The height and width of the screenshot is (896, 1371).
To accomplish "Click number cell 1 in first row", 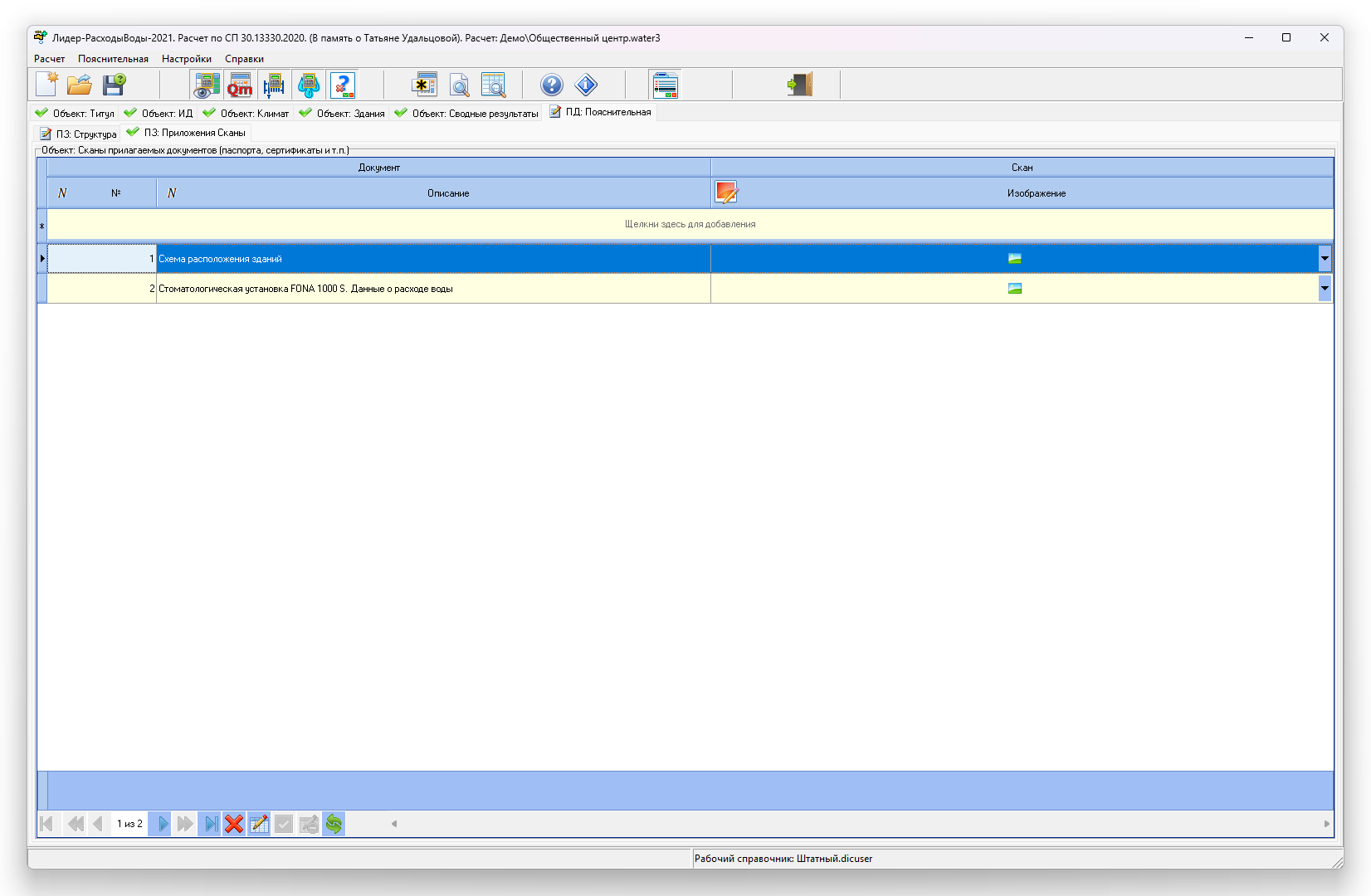I will click(102, 259).
